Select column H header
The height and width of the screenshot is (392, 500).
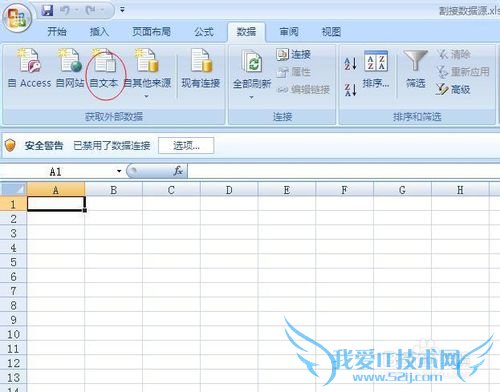[460, 190]
